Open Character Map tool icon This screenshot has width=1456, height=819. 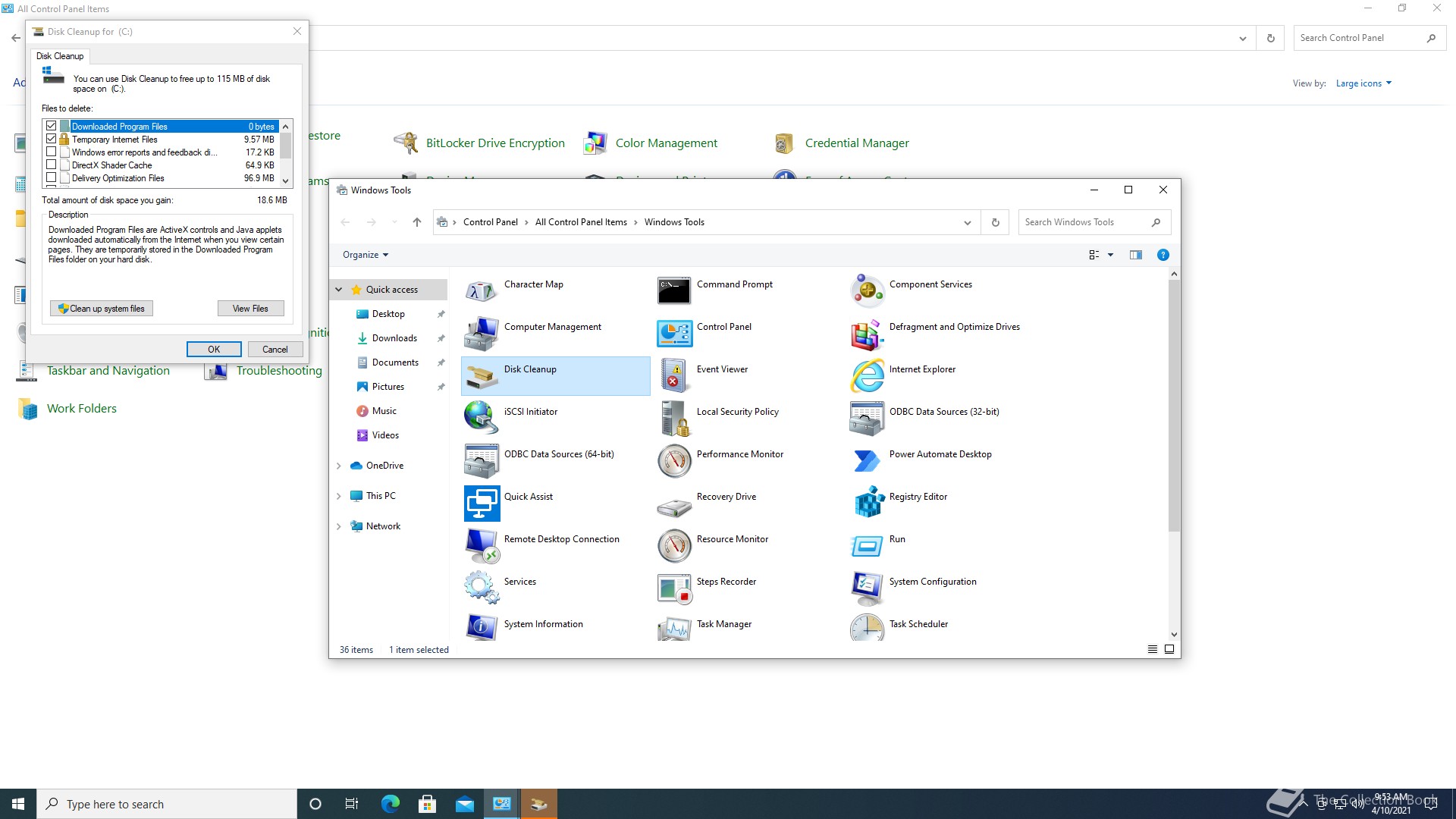482,290
